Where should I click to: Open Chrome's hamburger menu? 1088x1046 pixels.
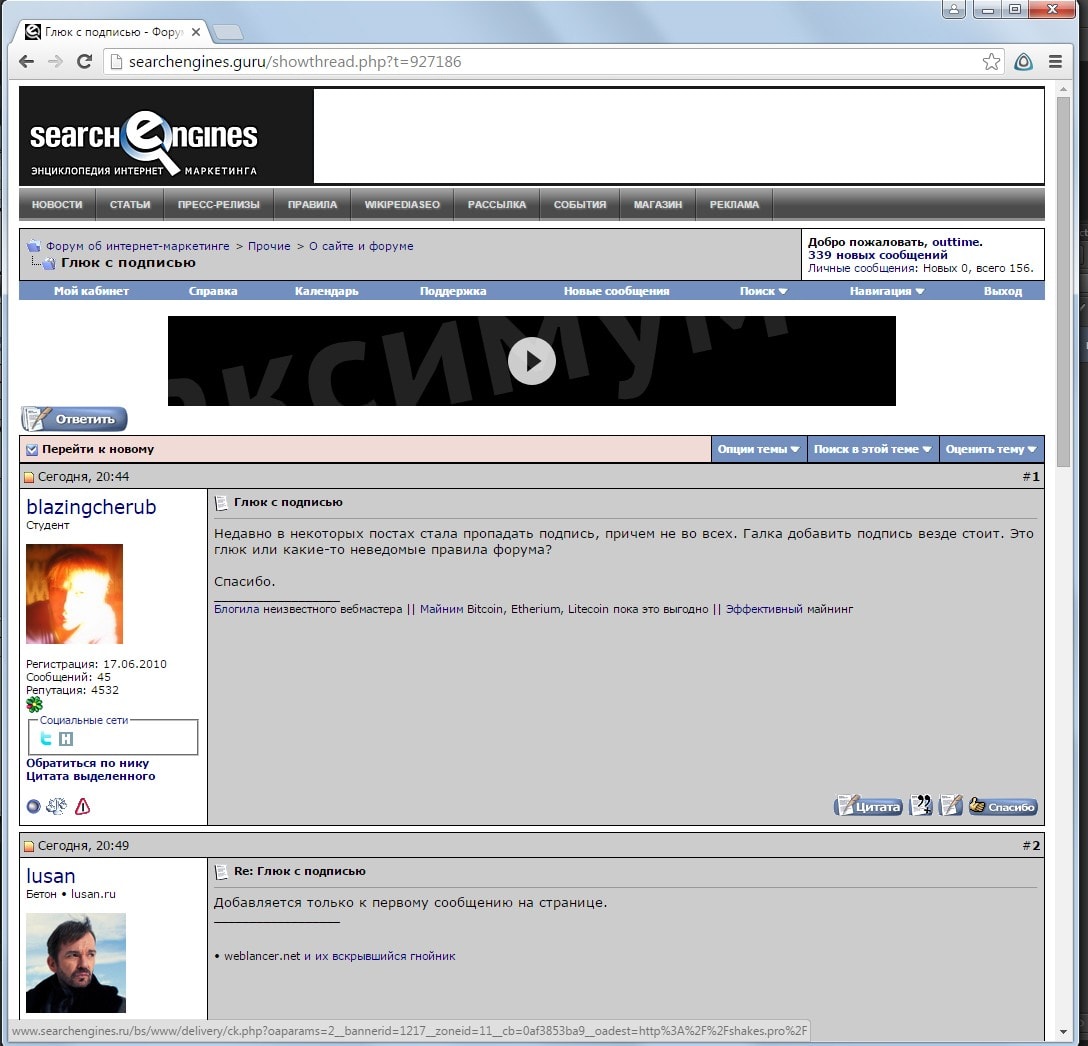(1055, 62)
